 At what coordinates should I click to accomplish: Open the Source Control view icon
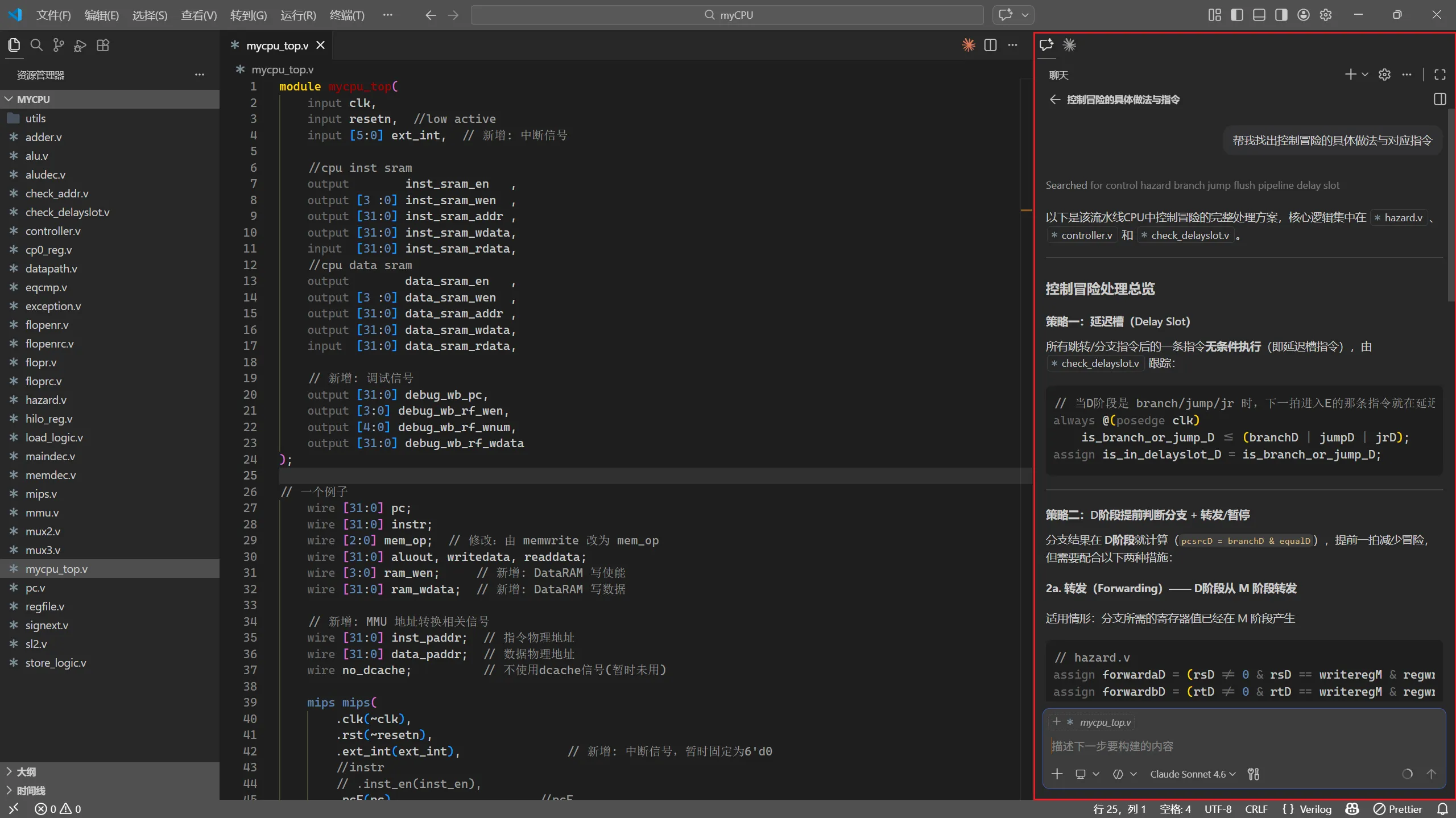click(x=58, y=46)
